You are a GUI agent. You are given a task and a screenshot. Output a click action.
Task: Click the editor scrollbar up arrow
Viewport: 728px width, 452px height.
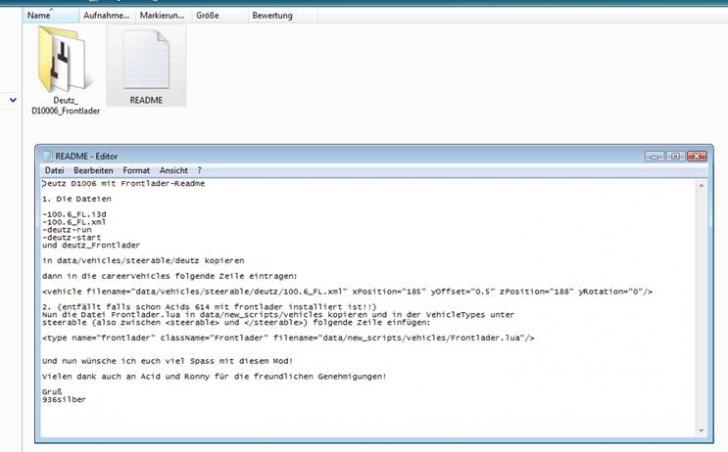[701, 185]
